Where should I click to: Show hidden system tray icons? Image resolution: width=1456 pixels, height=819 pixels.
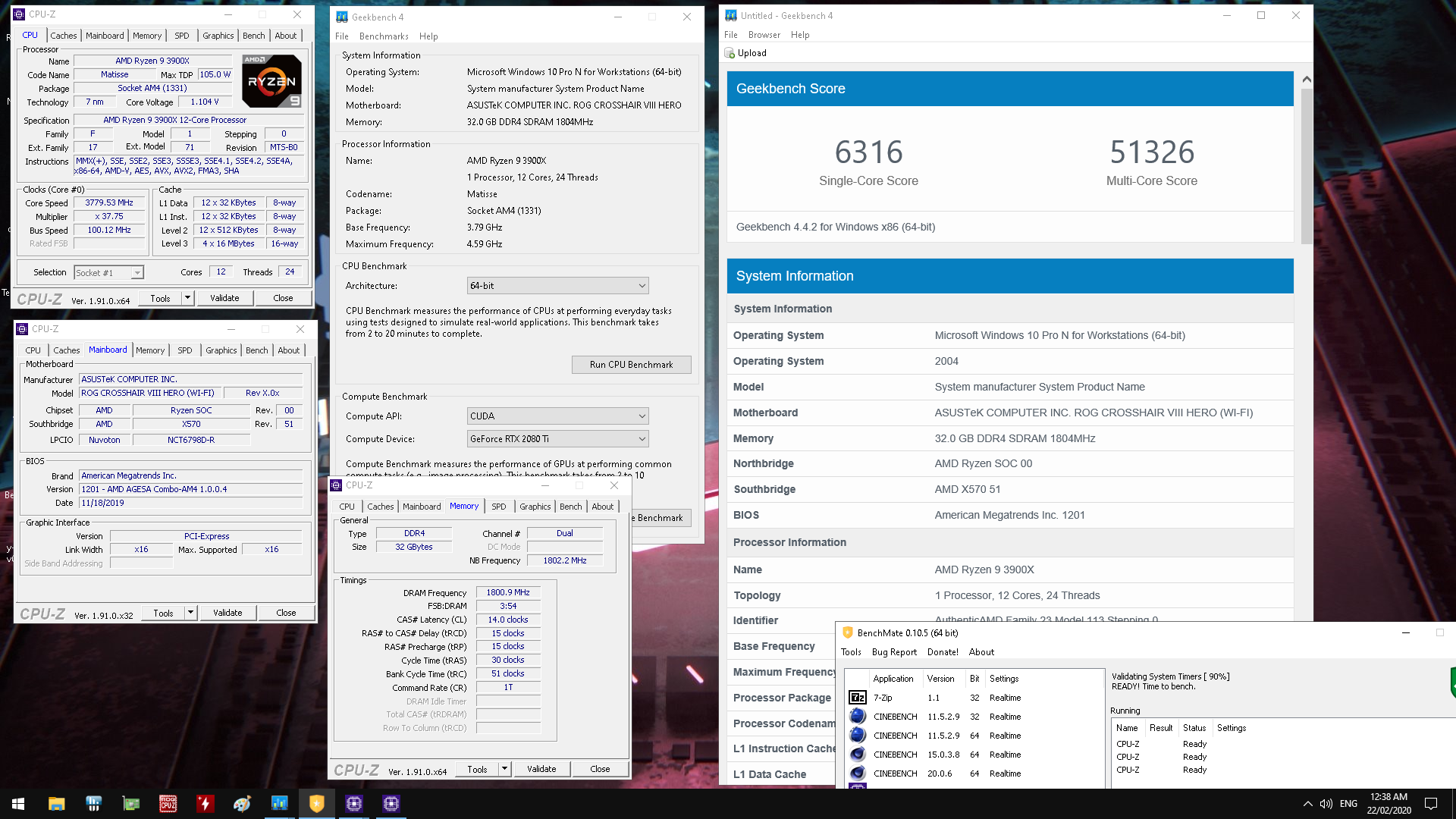click(x=1307, y=804)
